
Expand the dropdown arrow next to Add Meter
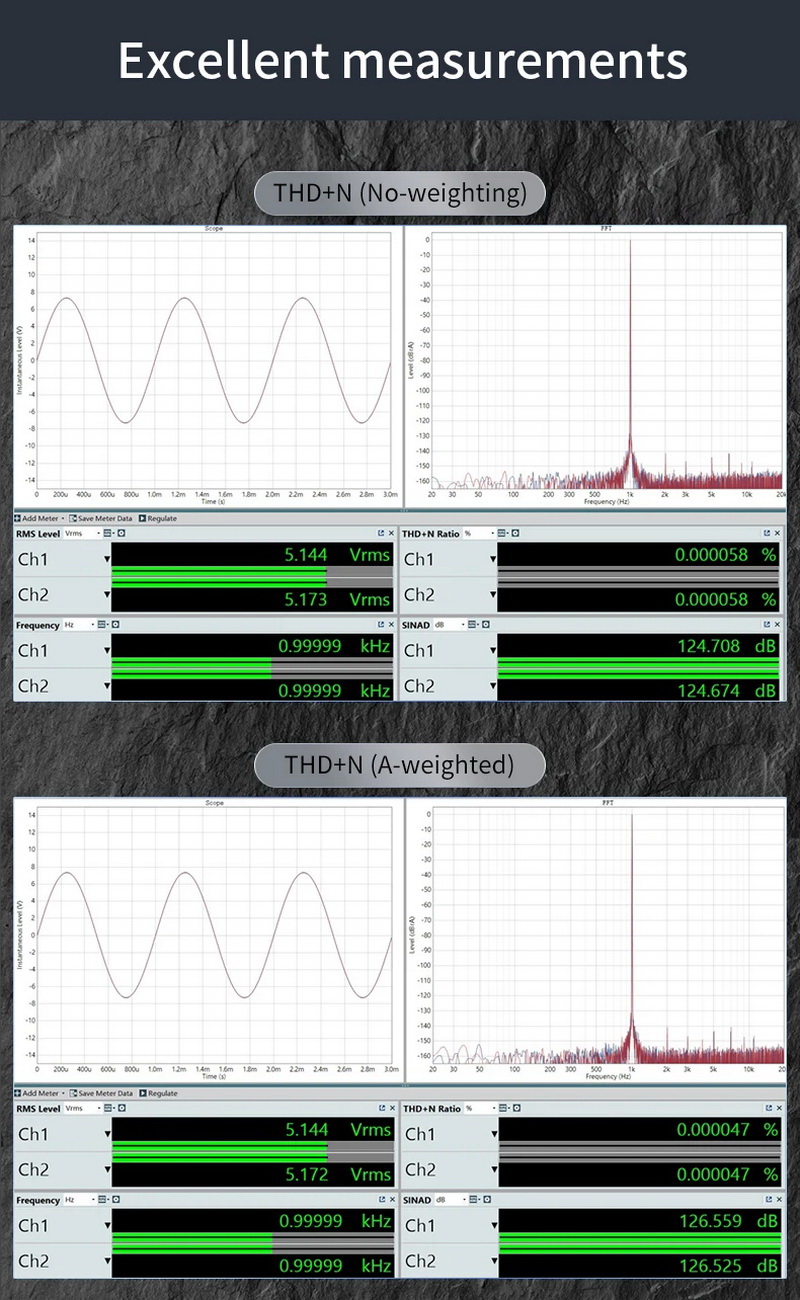(x=62, y=519)
